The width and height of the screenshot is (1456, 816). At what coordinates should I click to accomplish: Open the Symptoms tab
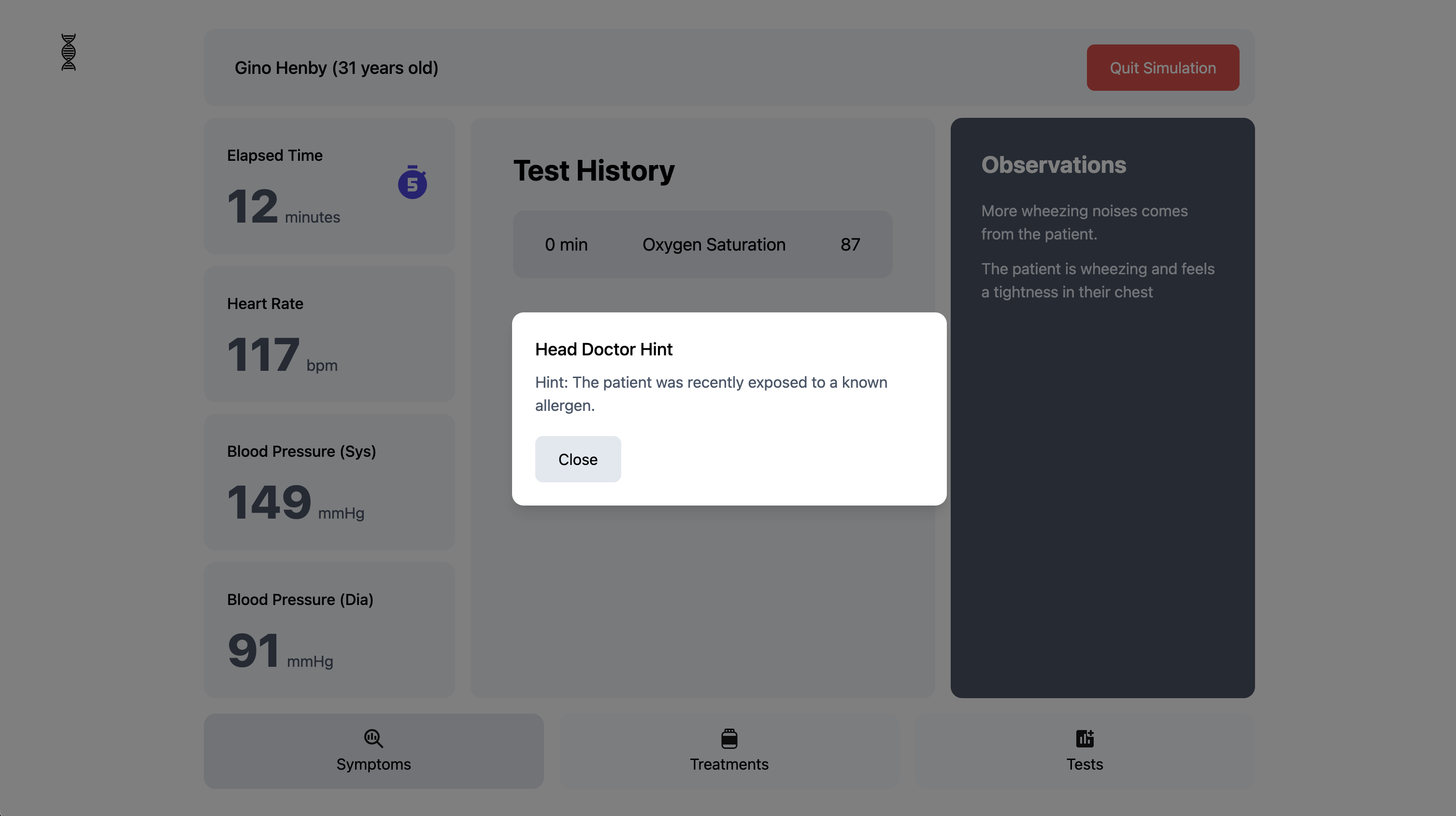point(373,763)
